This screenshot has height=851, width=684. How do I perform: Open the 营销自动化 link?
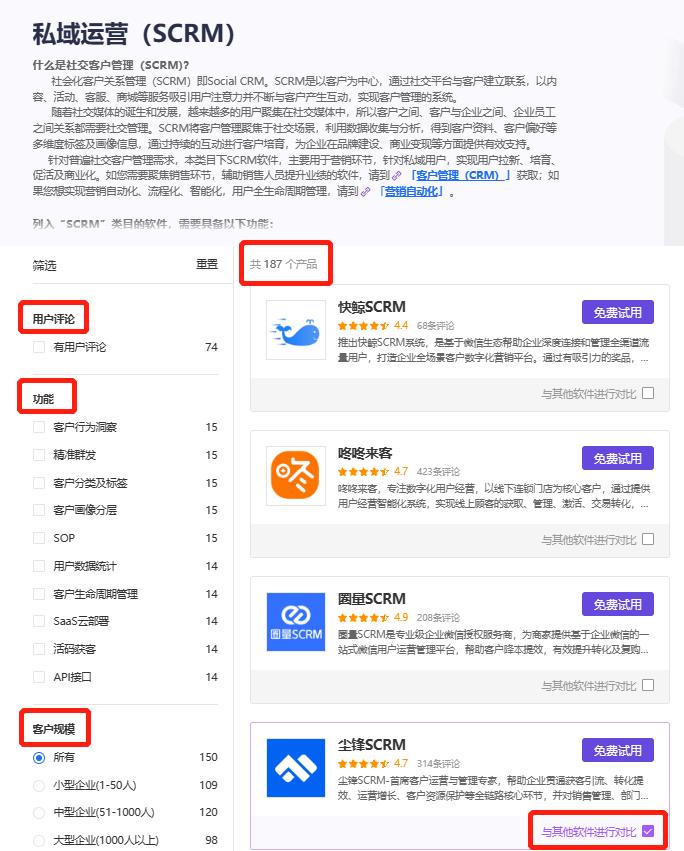coord(412,191)
